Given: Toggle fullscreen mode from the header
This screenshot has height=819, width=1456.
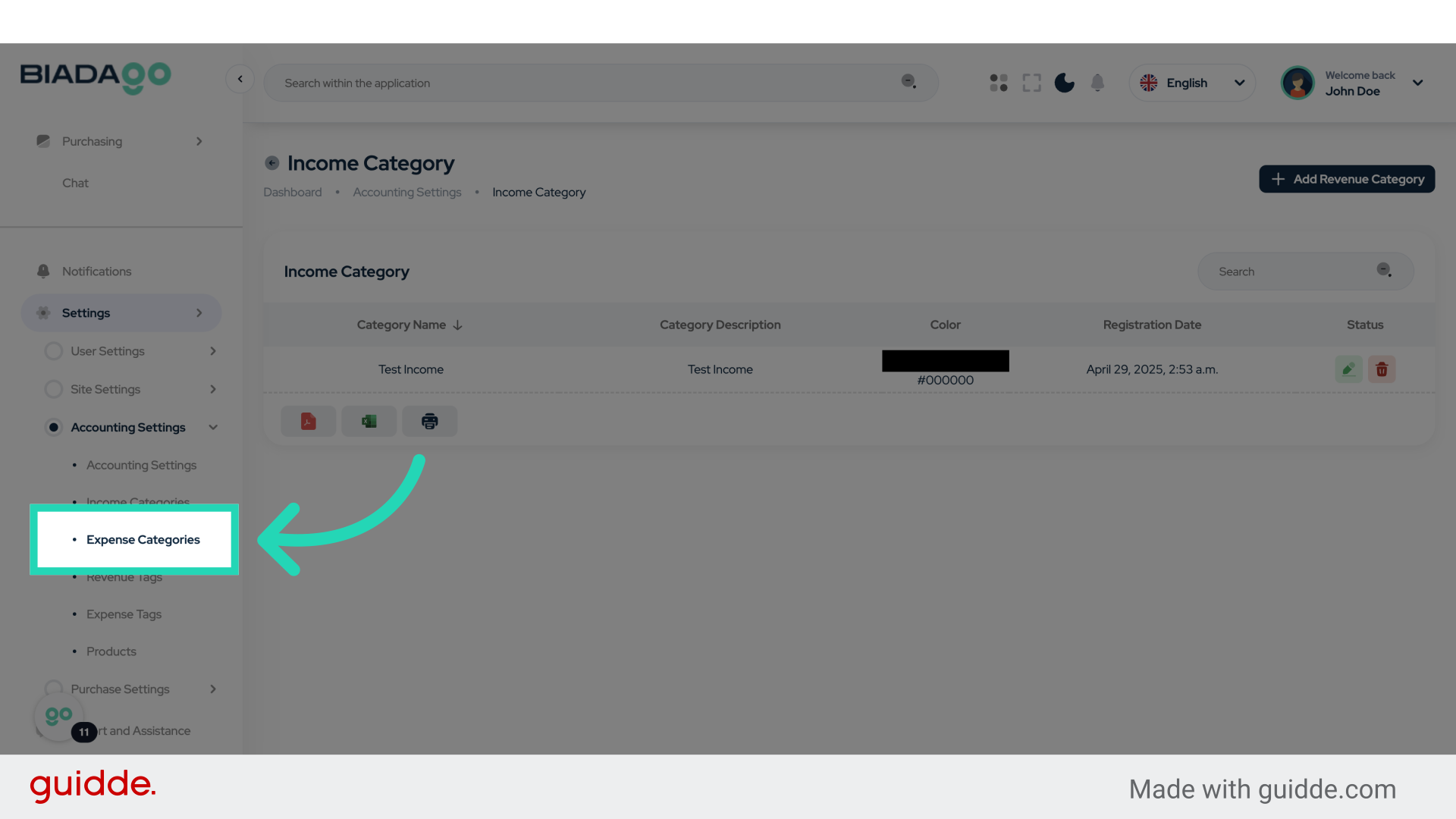Looking at the screenshot, I should pos(1031,83).
